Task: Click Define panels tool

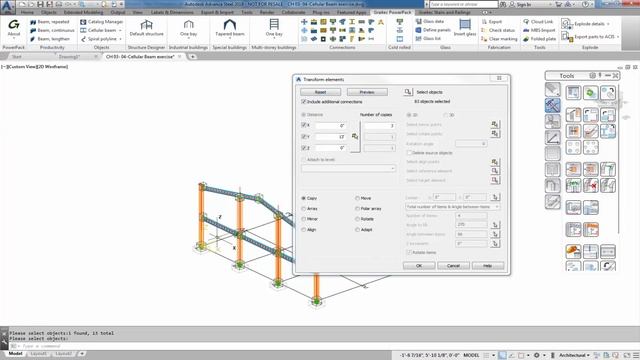Action: pos(433,30)
